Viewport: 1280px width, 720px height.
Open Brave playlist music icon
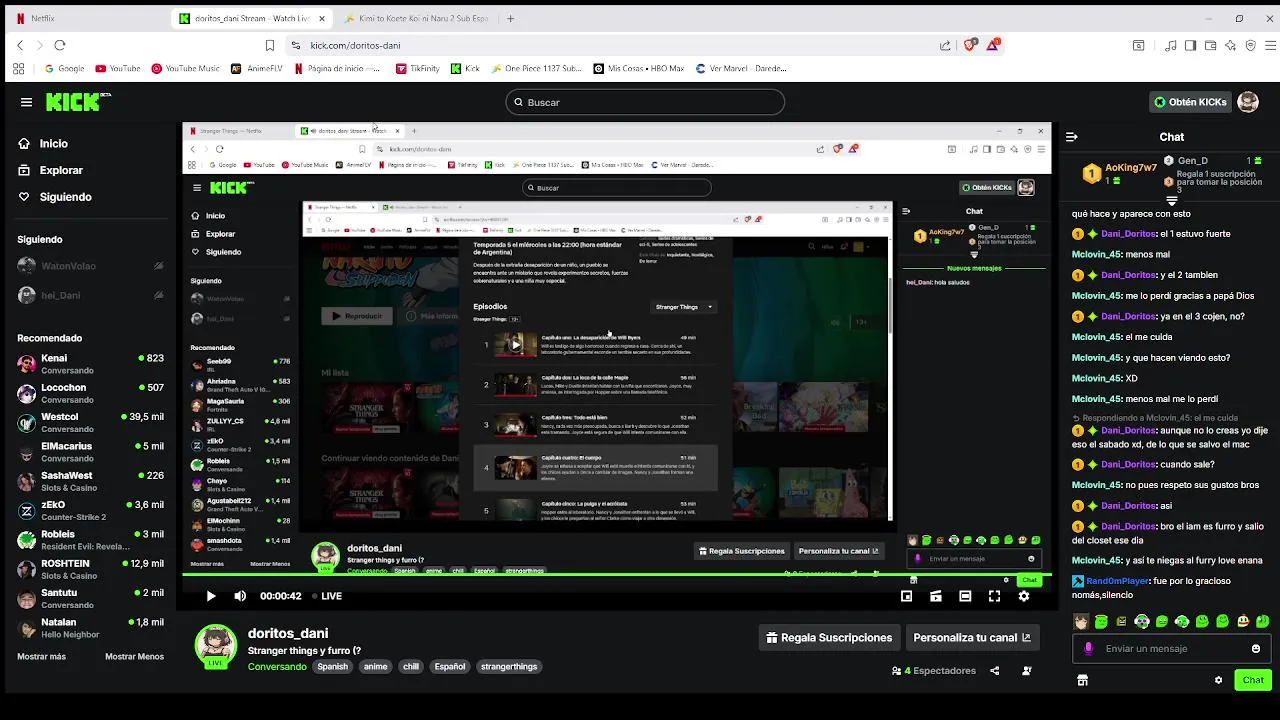[1172, 45]
